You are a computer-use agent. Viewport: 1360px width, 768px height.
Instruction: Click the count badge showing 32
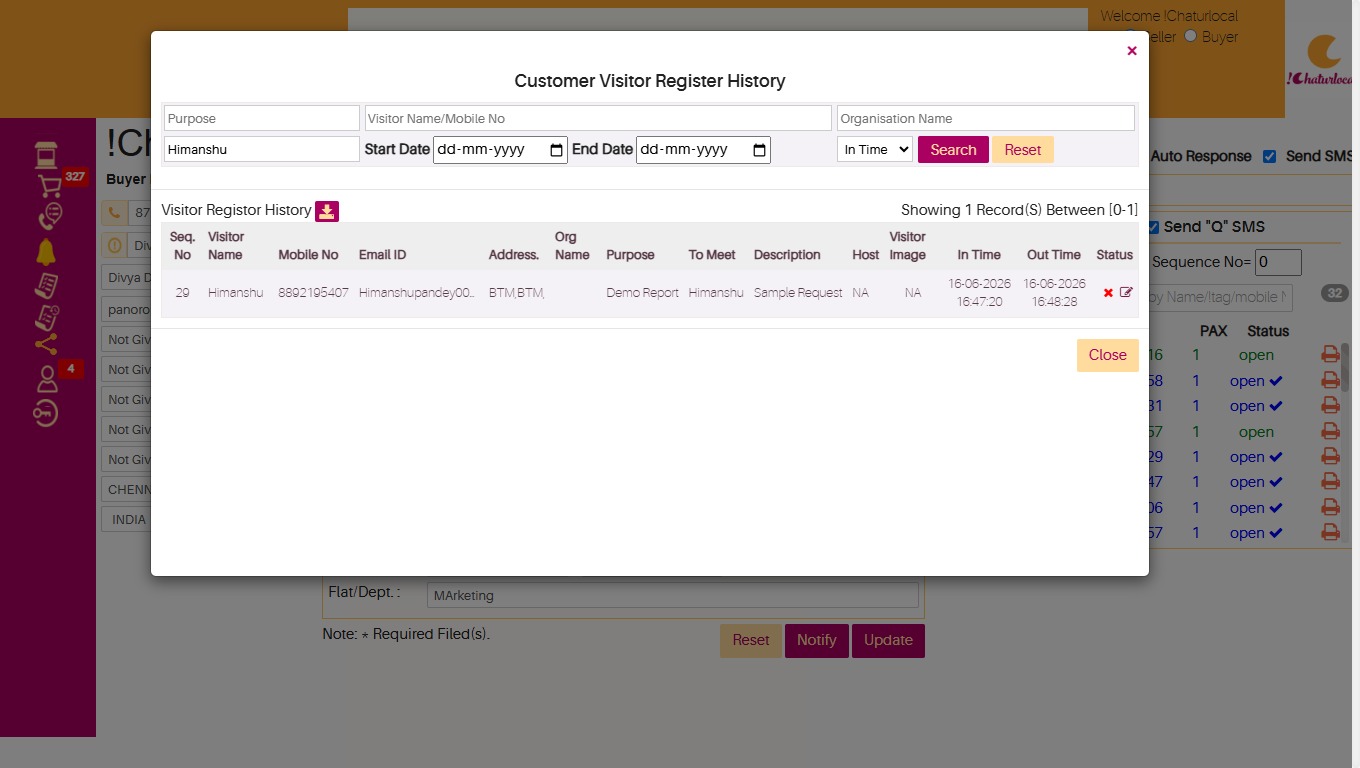(1334, 293)
